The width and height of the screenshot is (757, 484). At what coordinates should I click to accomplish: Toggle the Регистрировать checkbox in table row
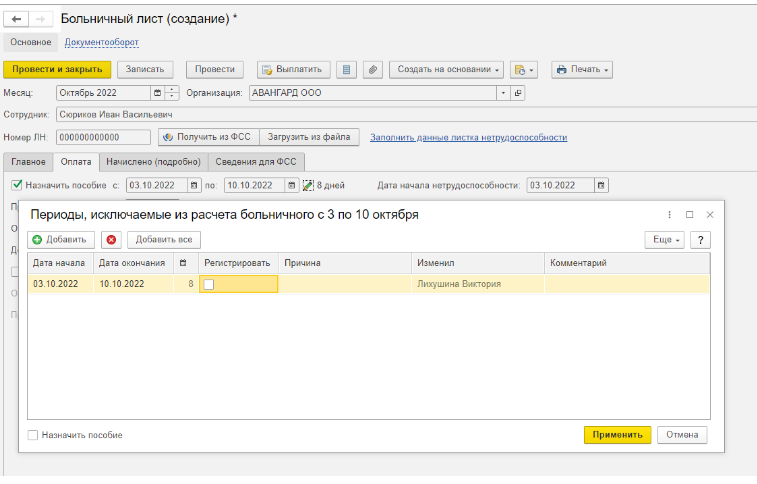click(209, 284)
